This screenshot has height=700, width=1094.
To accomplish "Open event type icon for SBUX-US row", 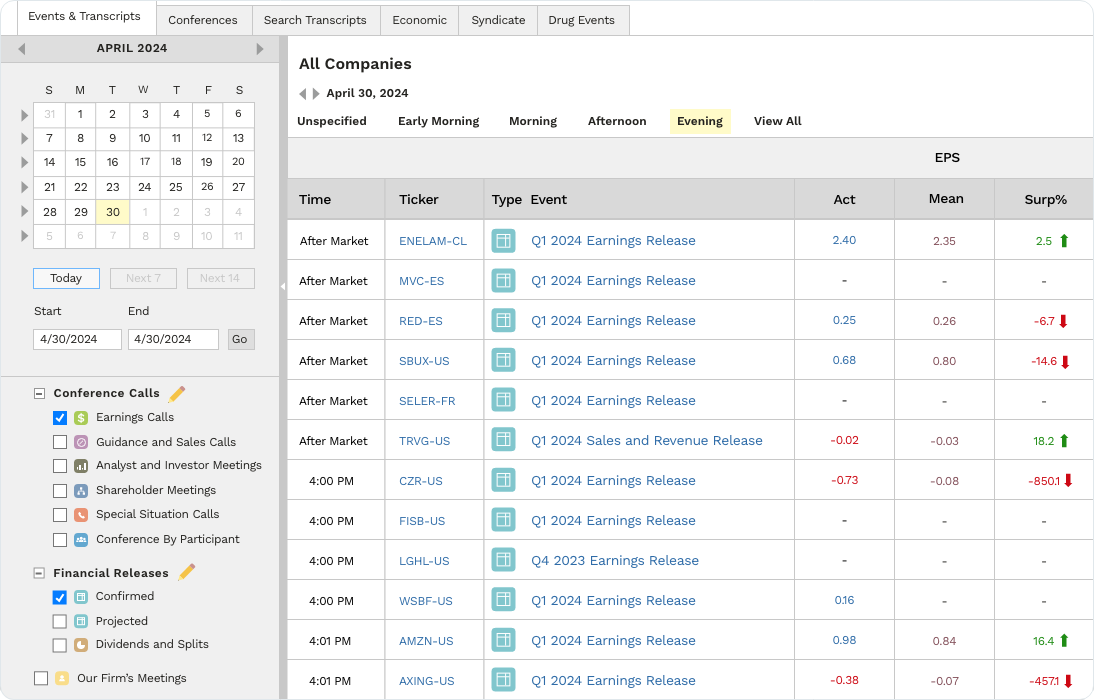I will 503,361.
